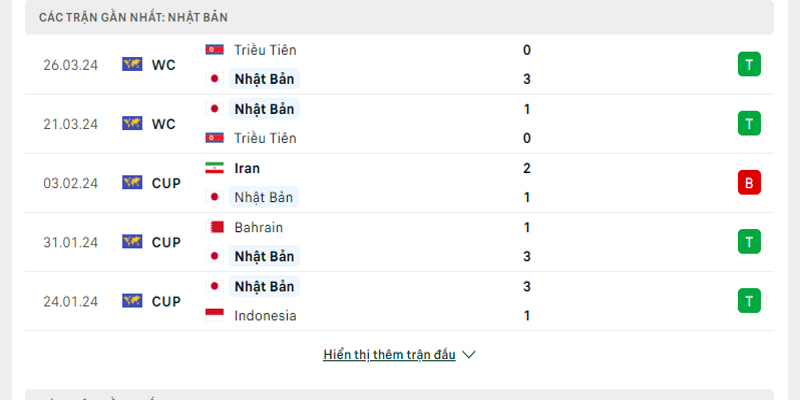
Task: Open the Bahrain team link
Action: click(x=259, y=227)
